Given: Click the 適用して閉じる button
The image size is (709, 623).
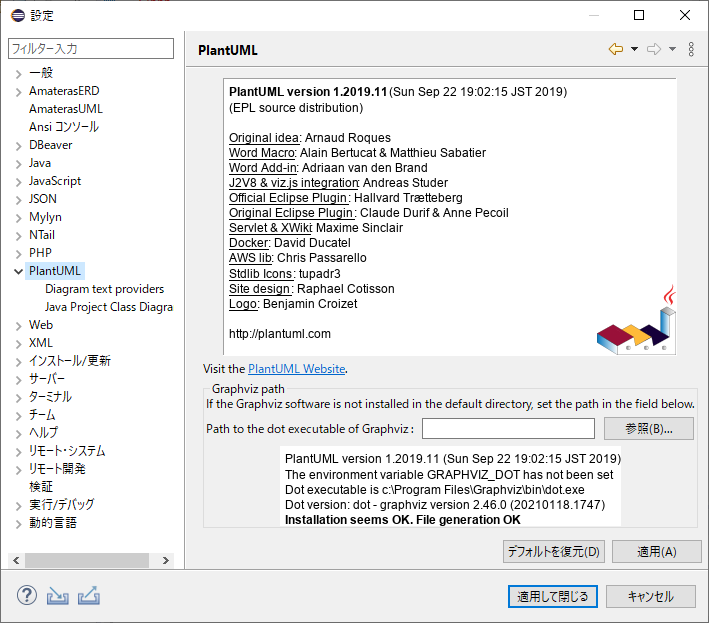Looking at the screenshot, I should (x=553, y=596).
